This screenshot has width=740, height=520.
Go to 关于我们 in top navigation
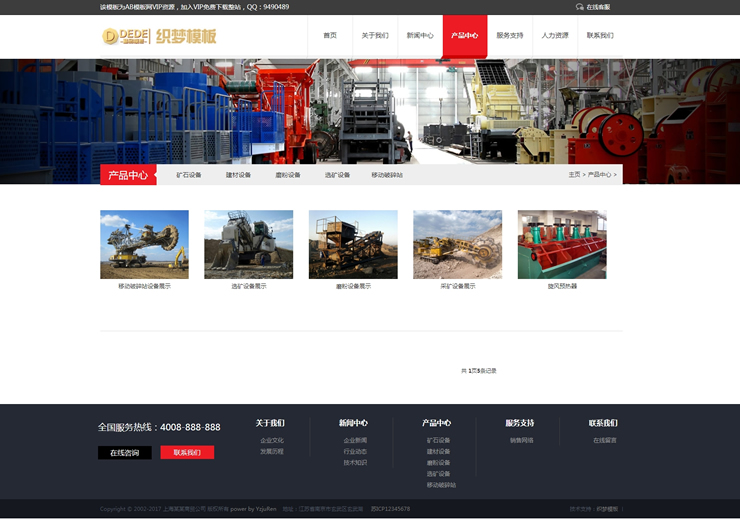click(375, 36)
